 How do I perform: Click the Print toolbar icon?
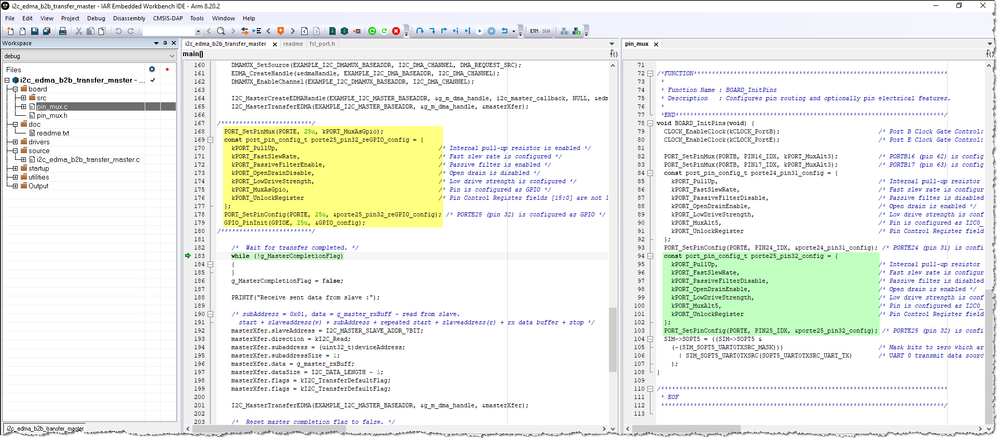tap(62, 31)
